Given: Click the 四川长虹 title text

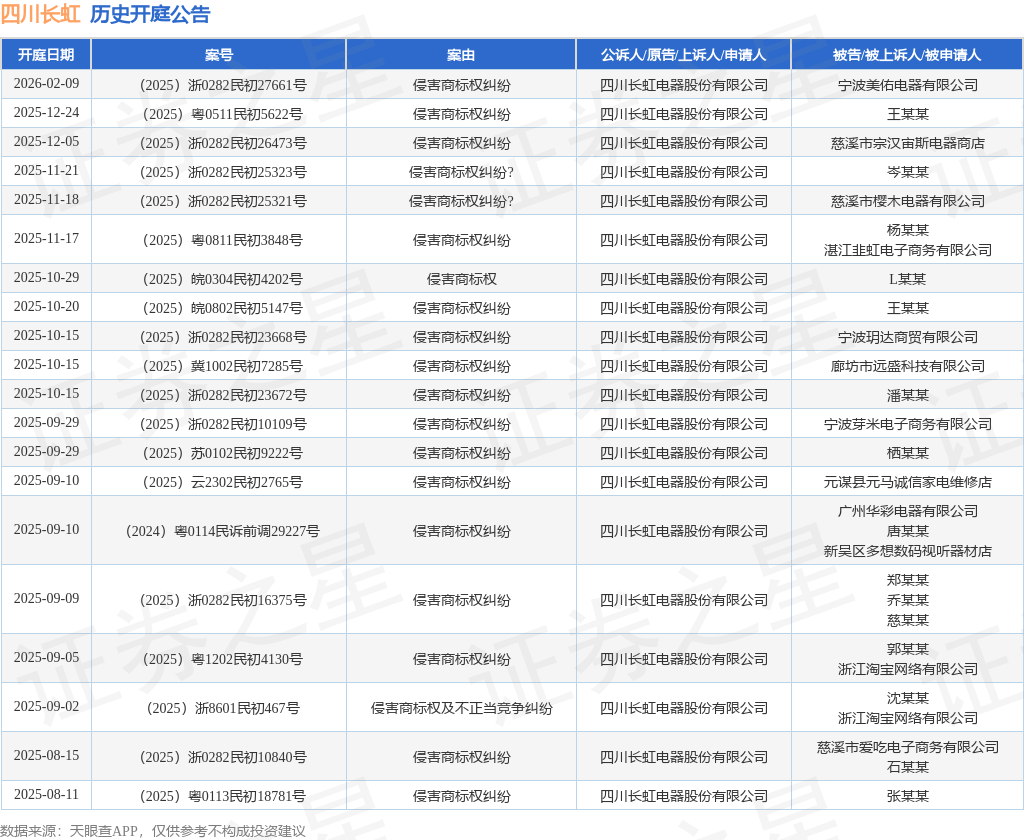Looking at the screenshot, I should coord(40,14).
